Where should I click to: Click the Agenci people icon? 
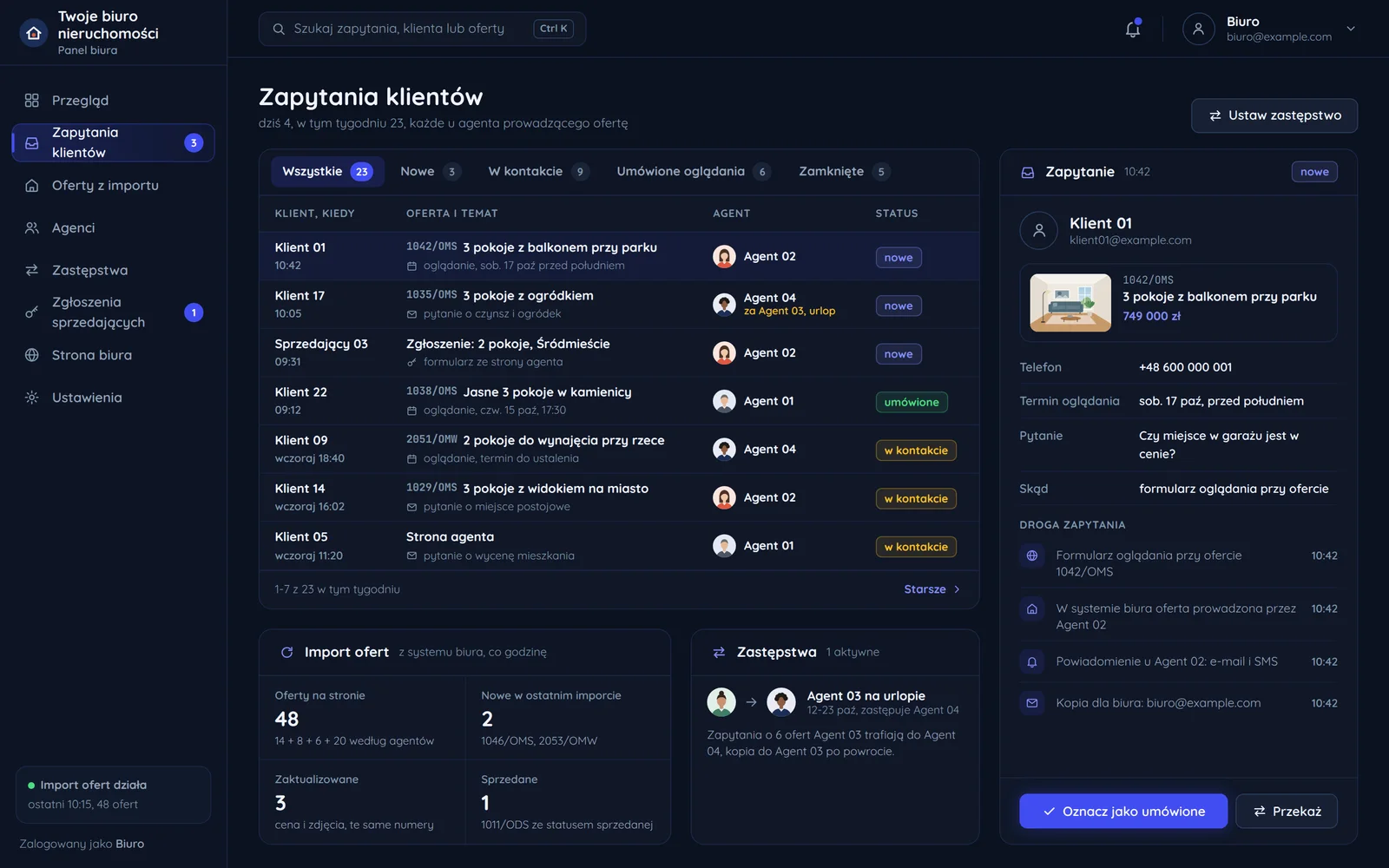coord(32,228)
